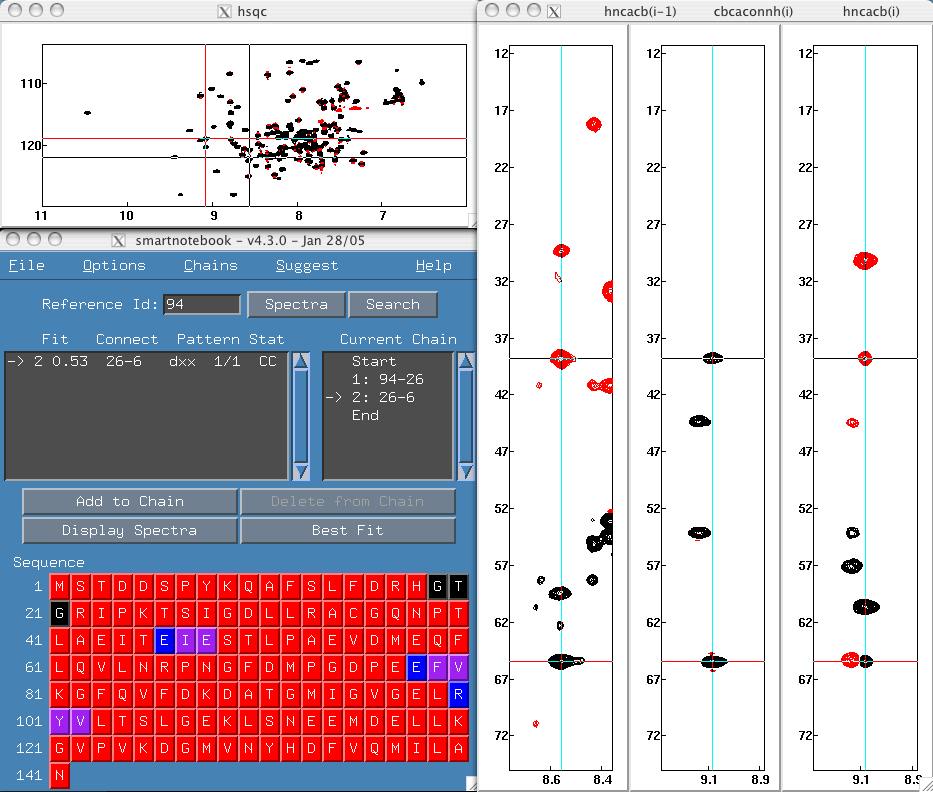Click the Add to Chain button

(129, 501)
